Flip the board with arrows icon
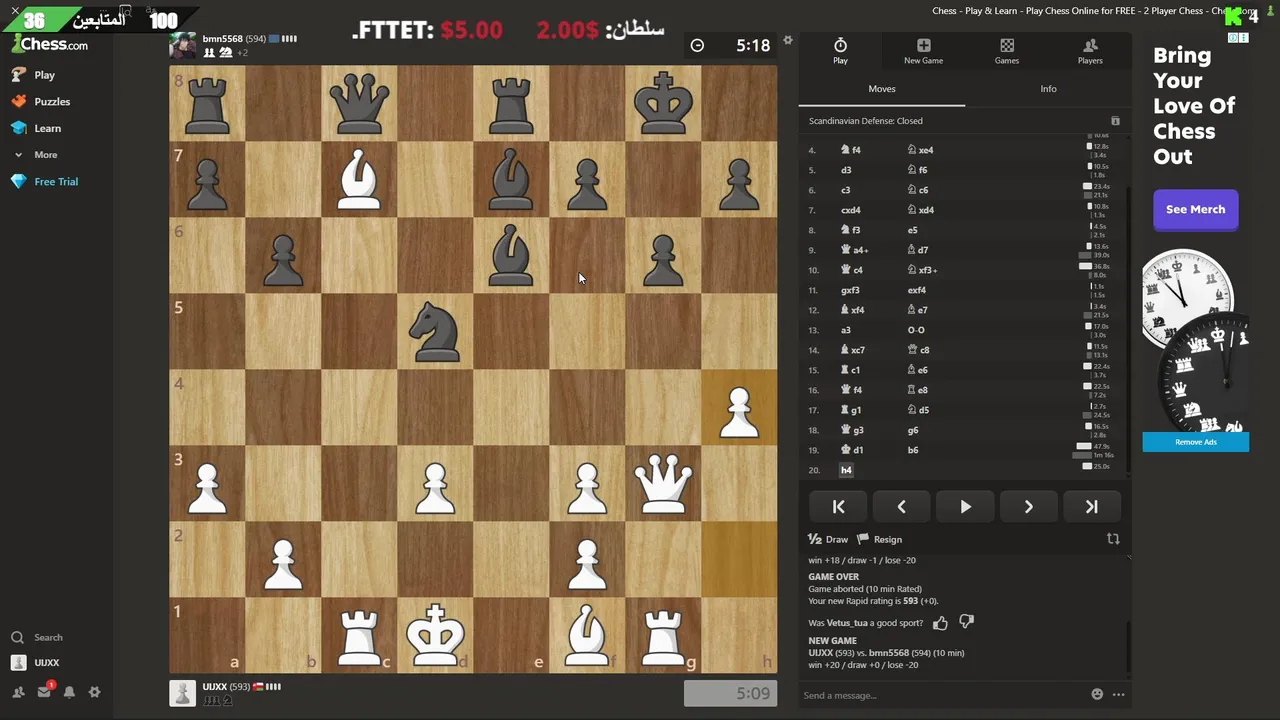Viewport: 1280px width, 720px height. coord(1113,539)
